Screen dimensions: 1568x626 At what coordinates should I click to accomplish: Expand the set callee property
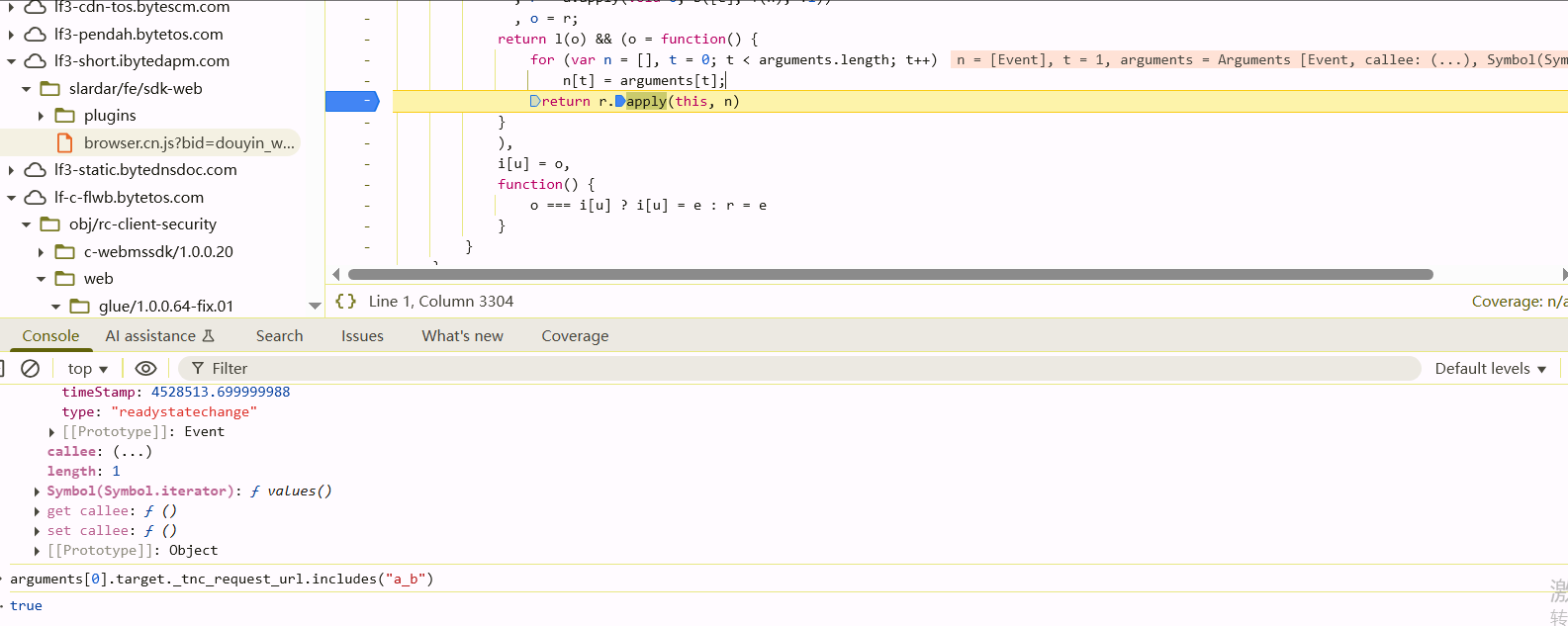pyautogui.click(x=37, y=531)
